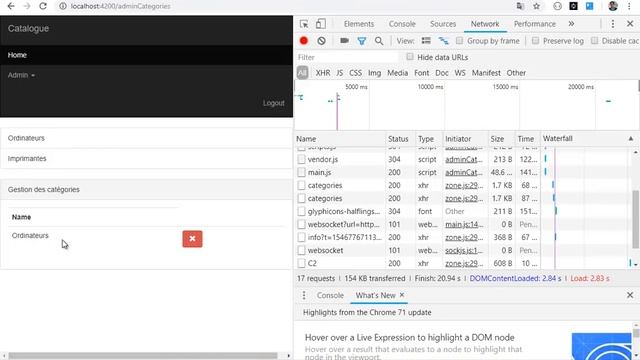640x360 pixels.
Task: Select the Ordinateurs category link
Action: [x=26, y=138]
